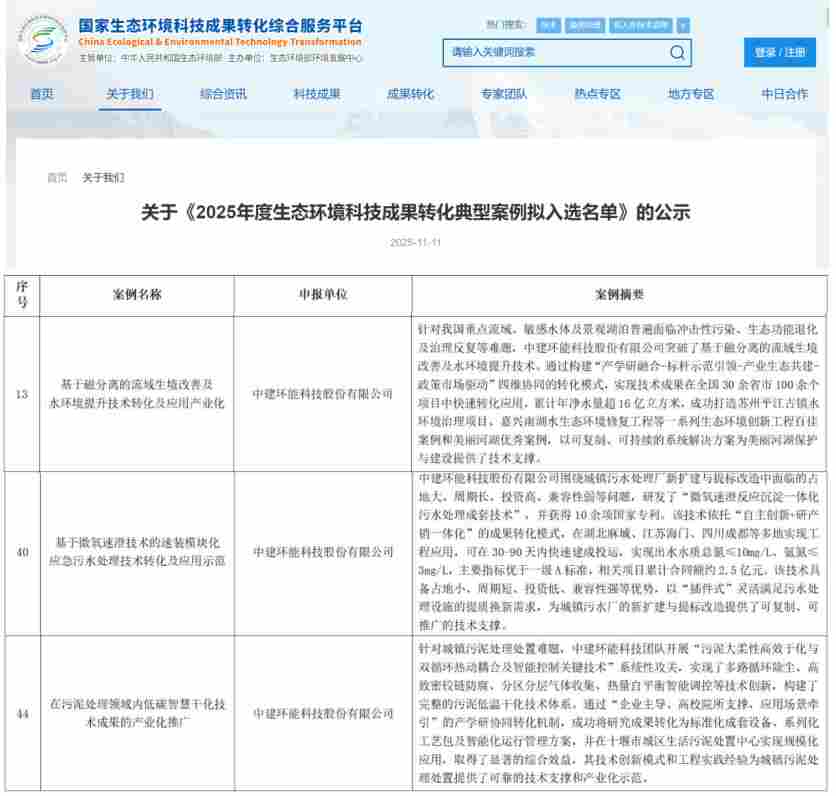Click the article title about 2025年度典型案例拟入选名单
Image resolution: width=836 pixels, height=796 pixels.
(x=415, y=212)
